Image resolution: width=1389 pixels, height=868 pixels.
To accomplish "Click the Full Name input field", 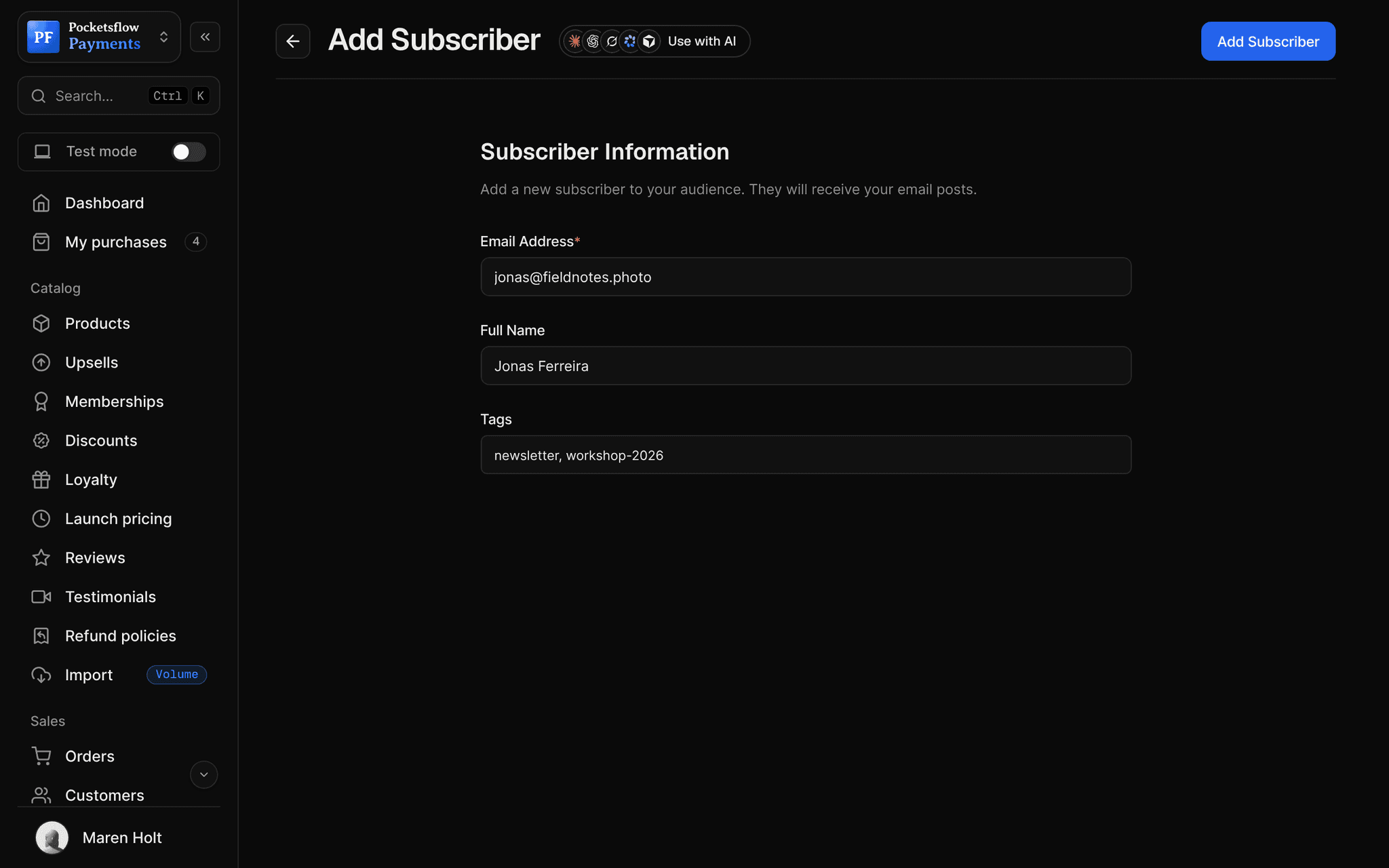I will pos(806,366).
